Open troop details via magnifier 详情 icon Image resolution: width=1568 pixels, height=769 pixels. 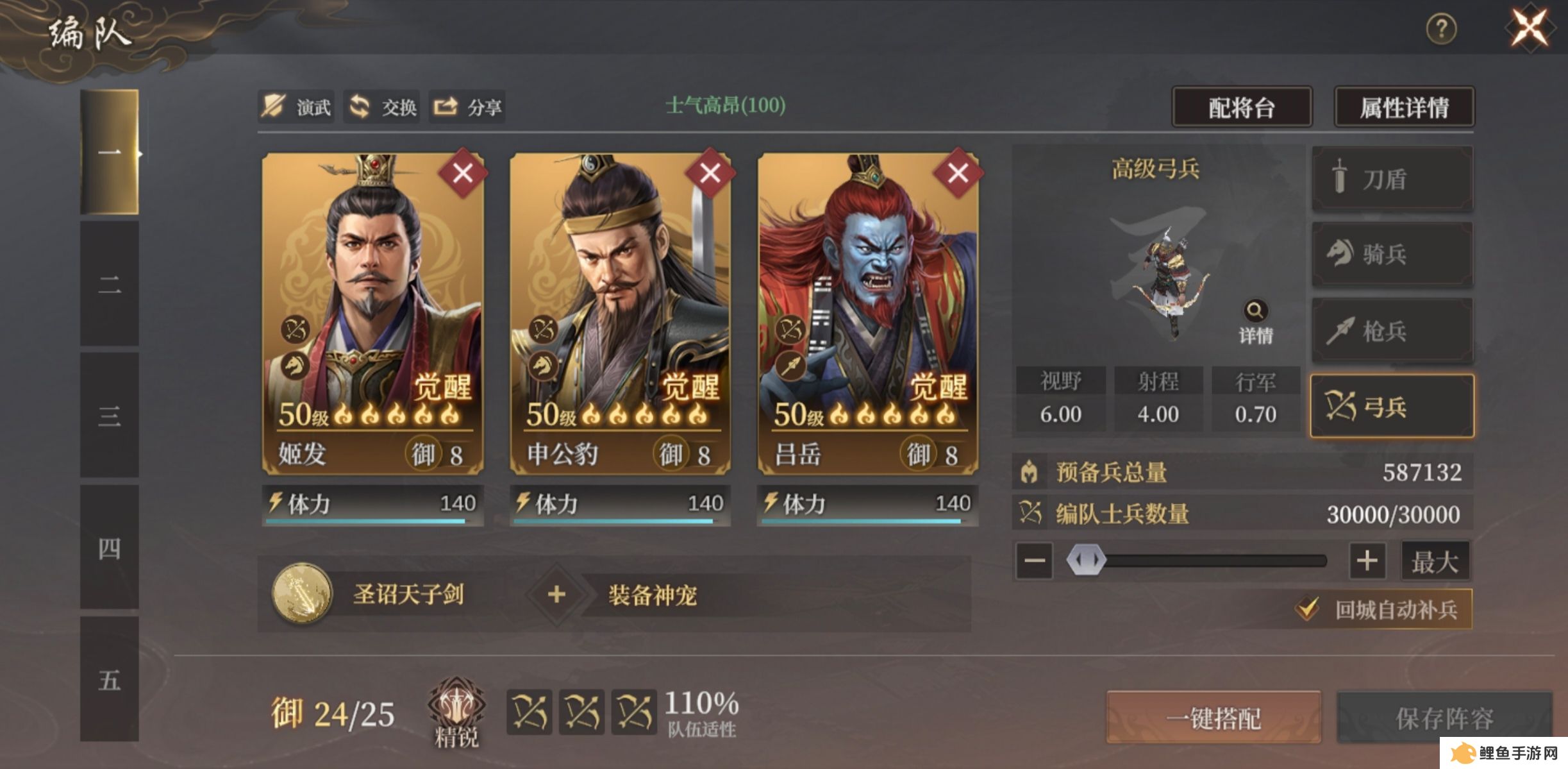[x=1255, y=322]
